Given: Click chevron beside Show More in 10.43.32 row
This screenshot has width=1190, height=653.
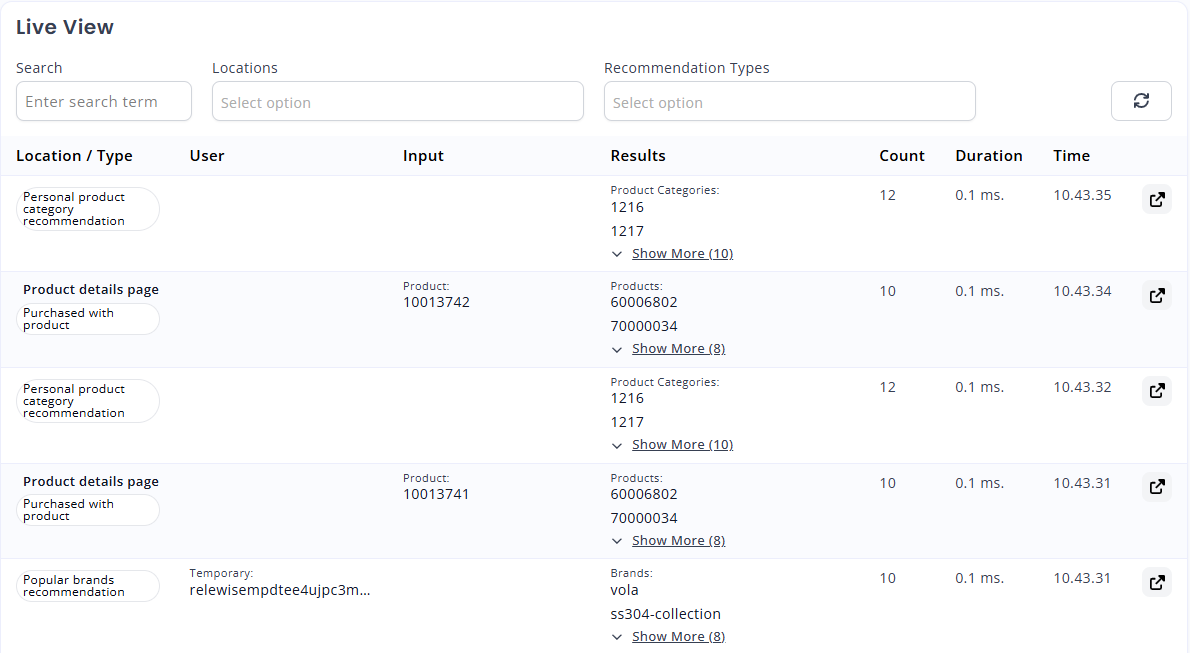Looking at the screenshot, I should pyautogui.click(x=617, y=446).
